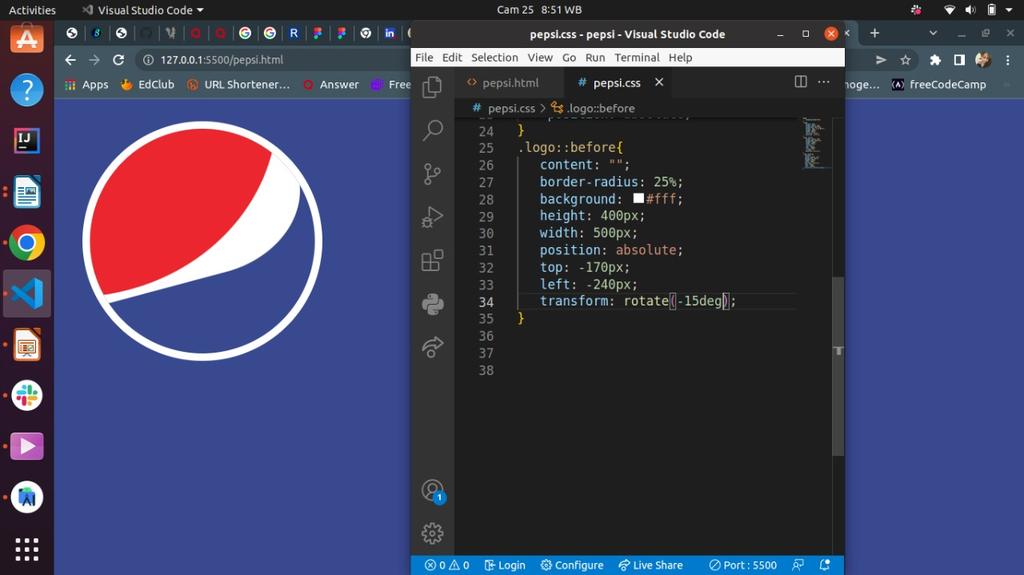Screen dimensions: 1024x575
Task: Open the Apps bookmark in Chrome
Action: pyautogui.click(x=86, y=84)
